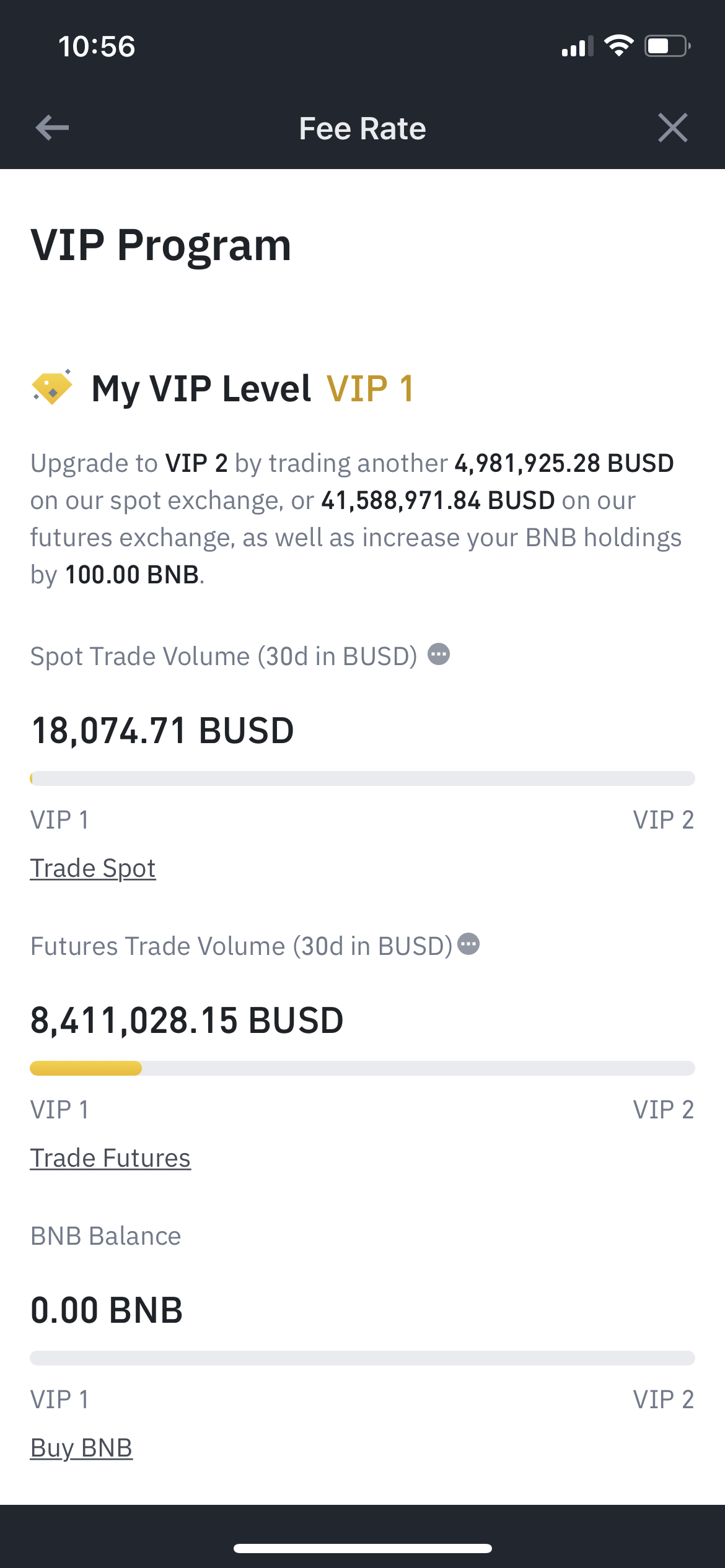
Task: Tap the BNB balance progress bar
Action: 362,1358
